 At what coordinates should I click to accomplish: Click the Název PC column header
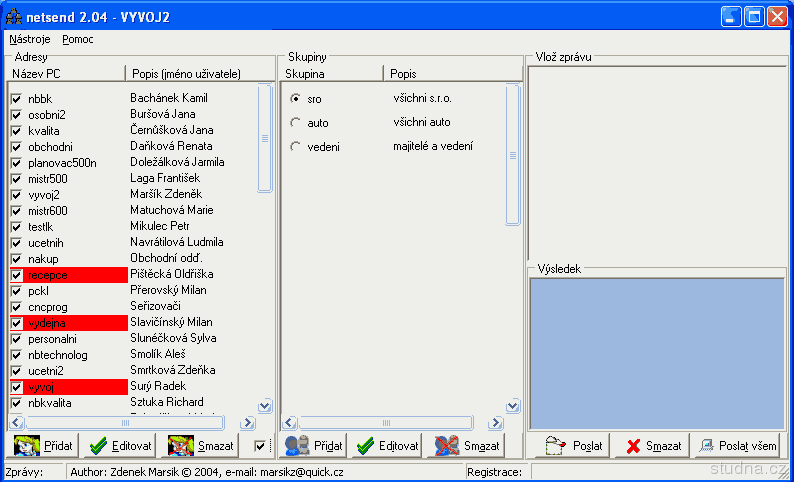click(x=66, y=74)
